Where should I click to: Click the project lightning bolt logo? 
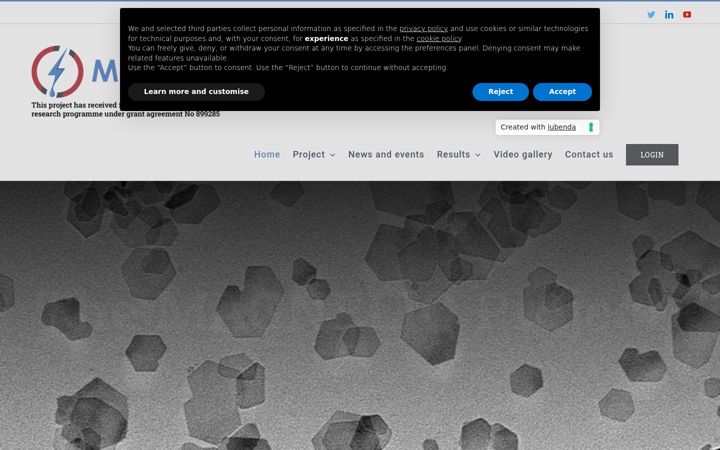57,72
